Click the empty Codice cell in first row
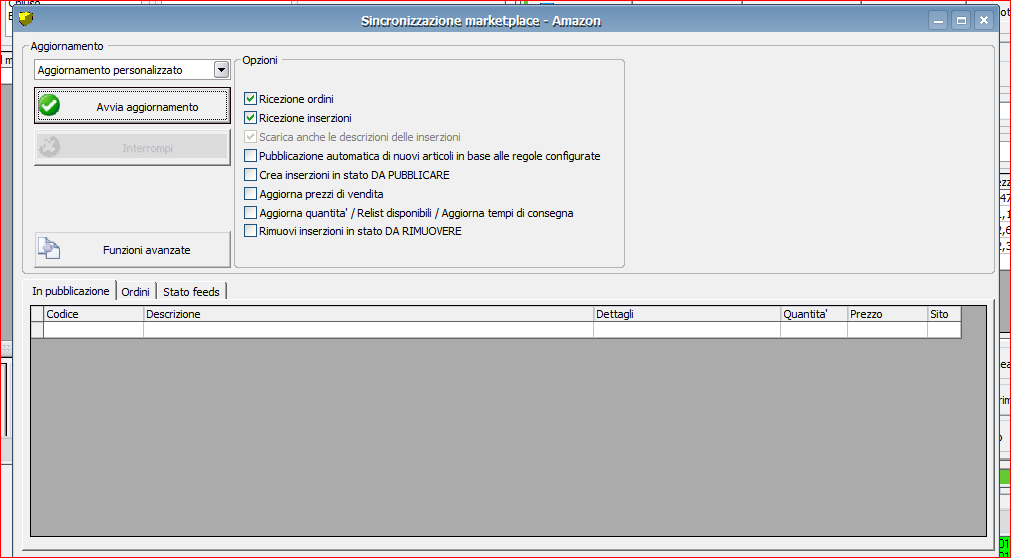Screen dimensions: 1011x558 pos(93,330)
